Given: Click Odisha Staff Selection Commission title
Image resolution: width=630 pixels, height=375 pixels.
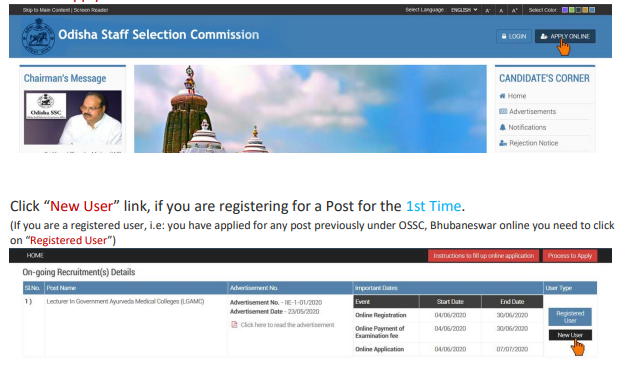Looking at the screenshot, I should (x=158, y=35).
